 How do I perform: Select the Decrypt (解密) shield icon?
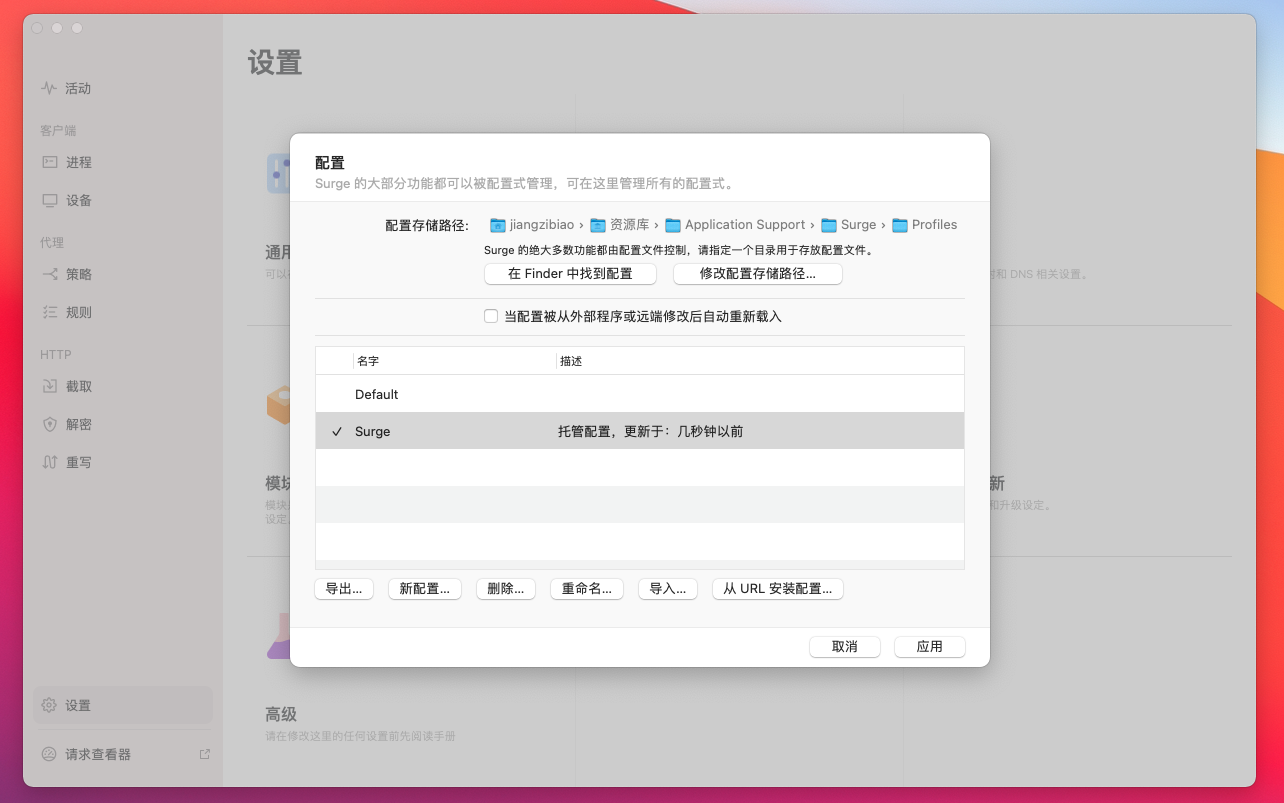point(49,424)
